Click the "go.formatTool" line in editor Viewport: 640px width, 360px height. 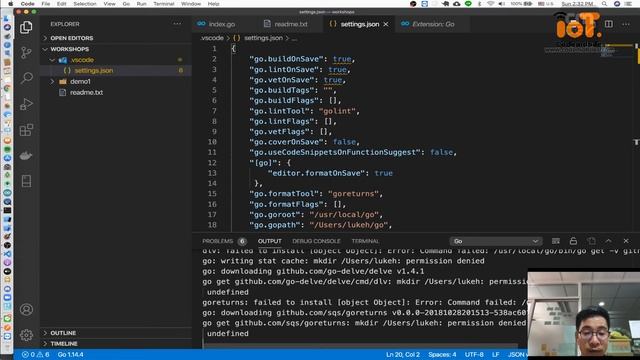point(316,194)
